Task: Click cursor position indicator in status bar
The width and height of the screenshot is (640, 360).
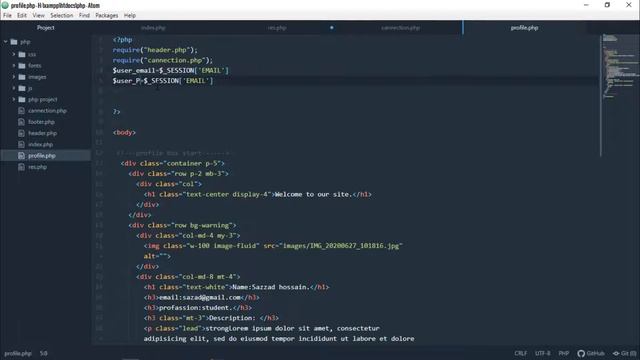Action: 44,353
